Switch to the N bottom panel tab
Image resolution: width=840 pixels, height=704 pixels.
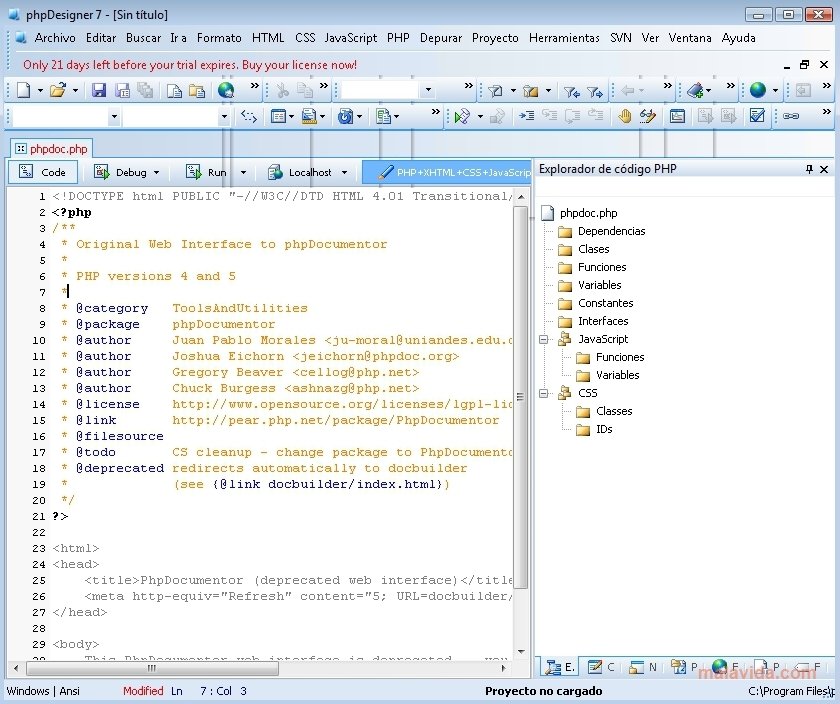click(x=643, y=667)
